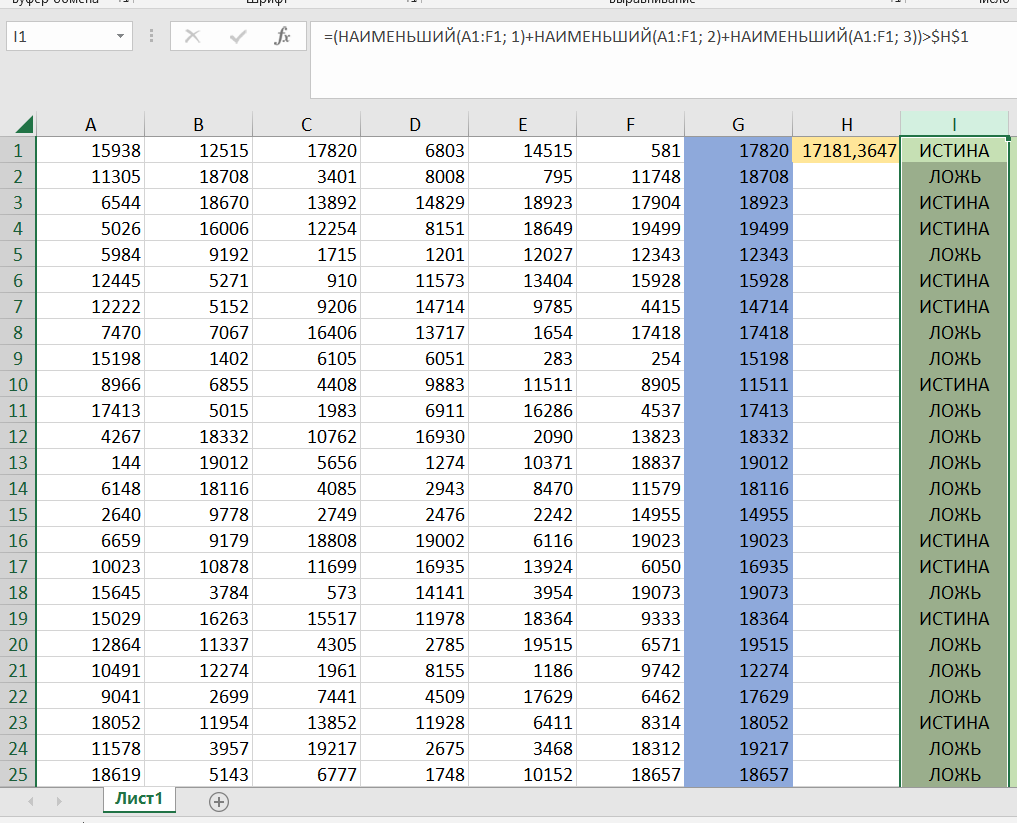1017x823 pixels.
Task: Select row 10 header
Action: (18, 385)
